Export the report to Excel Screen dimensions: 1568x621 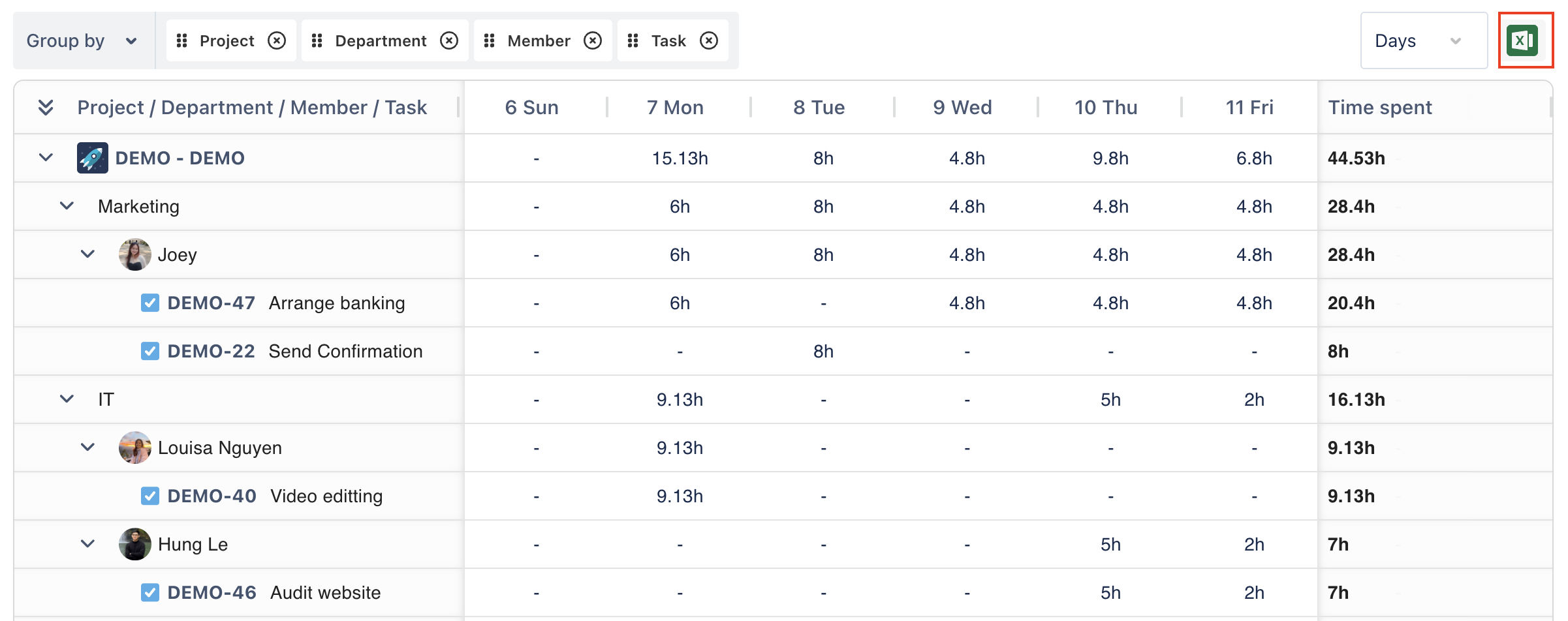coord(1523,40)
